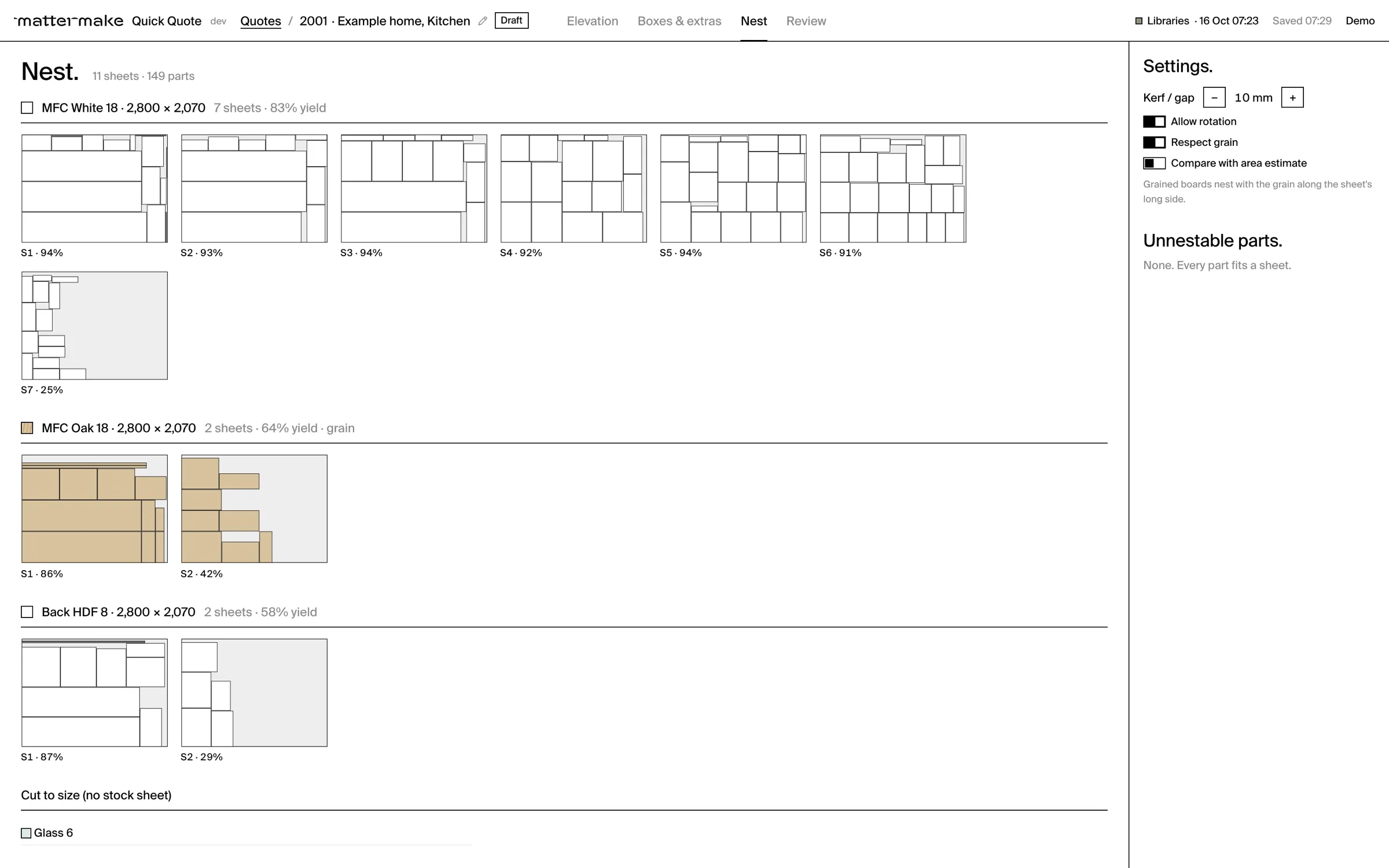Screen dimensions: 1389x868
Task: Open MFC White sheet S2 93% thumbnail
Action: tap(254, 189)
